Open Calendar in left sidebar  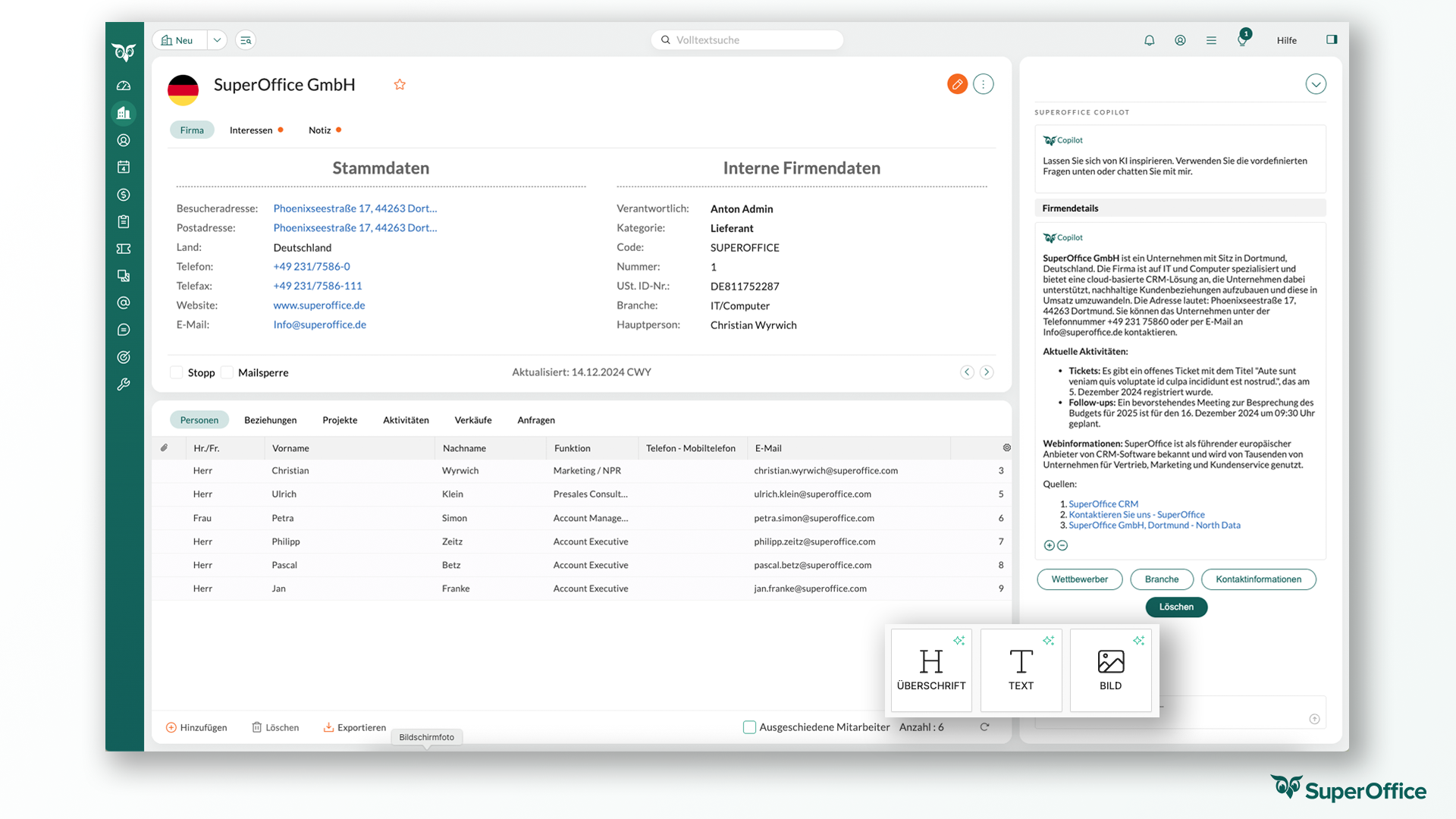pyautogui.click(x=124, y=168)
